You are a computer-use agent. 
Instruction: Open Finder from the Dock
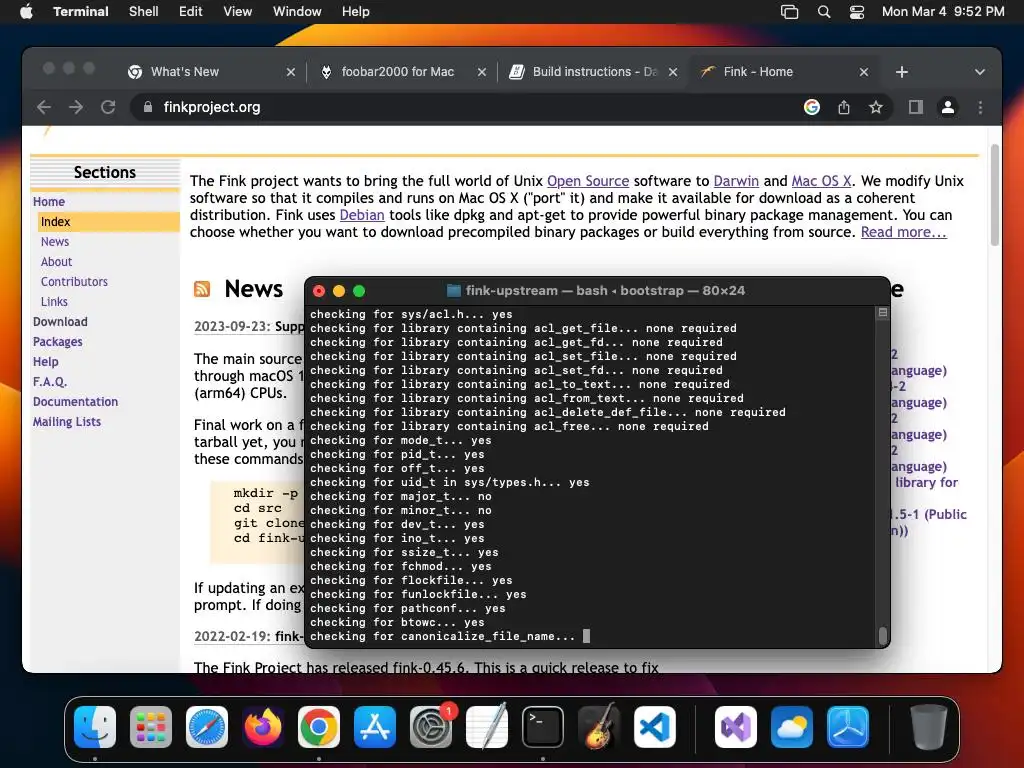[95, 727]
